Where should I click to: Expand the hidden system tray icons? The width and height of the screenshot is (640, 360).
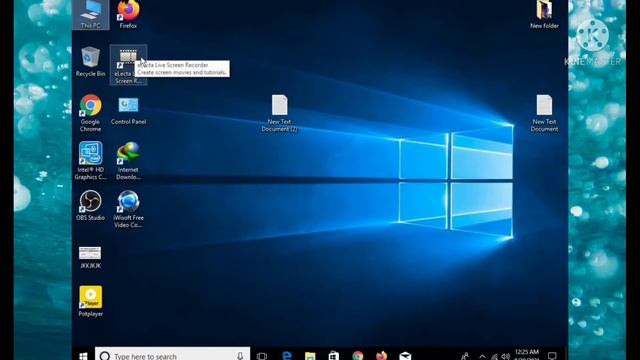coord(482,356)
